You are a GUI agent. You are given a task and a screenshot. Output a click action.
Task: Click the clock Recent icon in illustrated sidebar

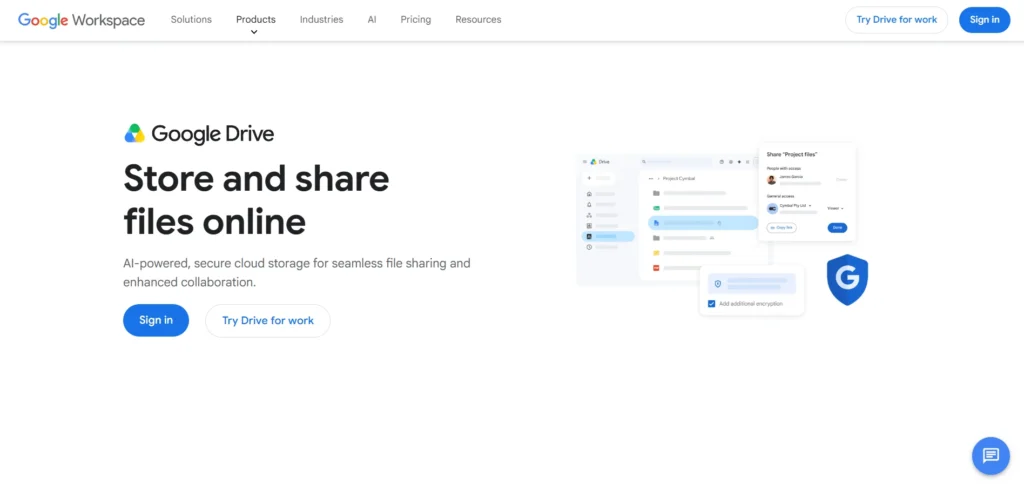(589, 247)
